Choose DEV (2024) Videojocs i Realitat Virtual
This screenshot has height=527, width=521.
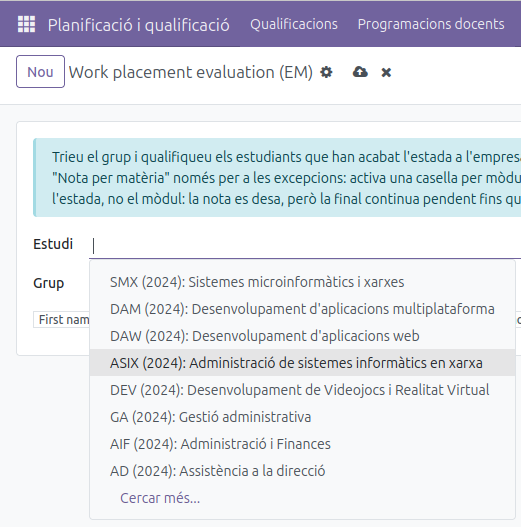pyautogui.click(x=302, y=390)
